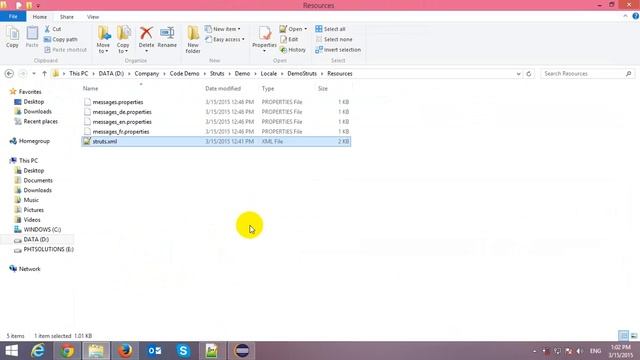Screen dimensions: 640x360
Task: Expand the New item dropdown
Action: pos(223,29)
